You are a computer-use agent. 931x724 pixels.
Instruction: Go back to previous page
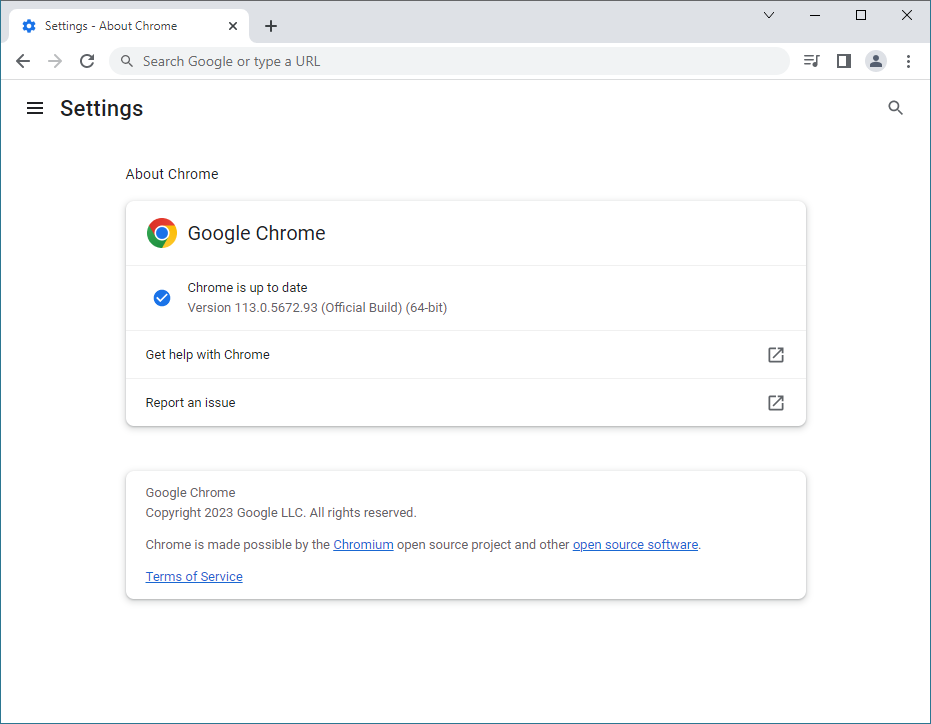click(23, 61)
